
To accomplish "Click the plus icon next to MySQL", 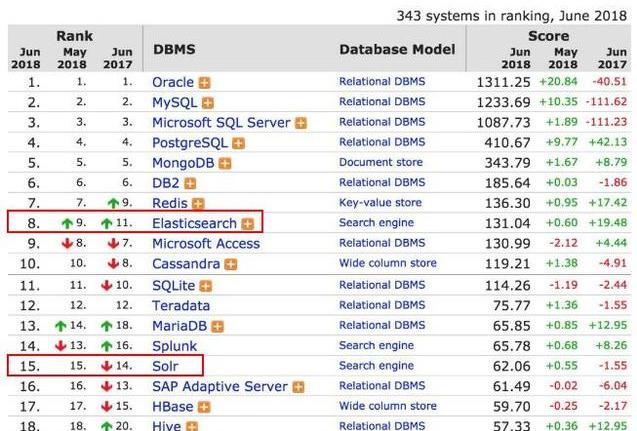I will click(208, 103).
